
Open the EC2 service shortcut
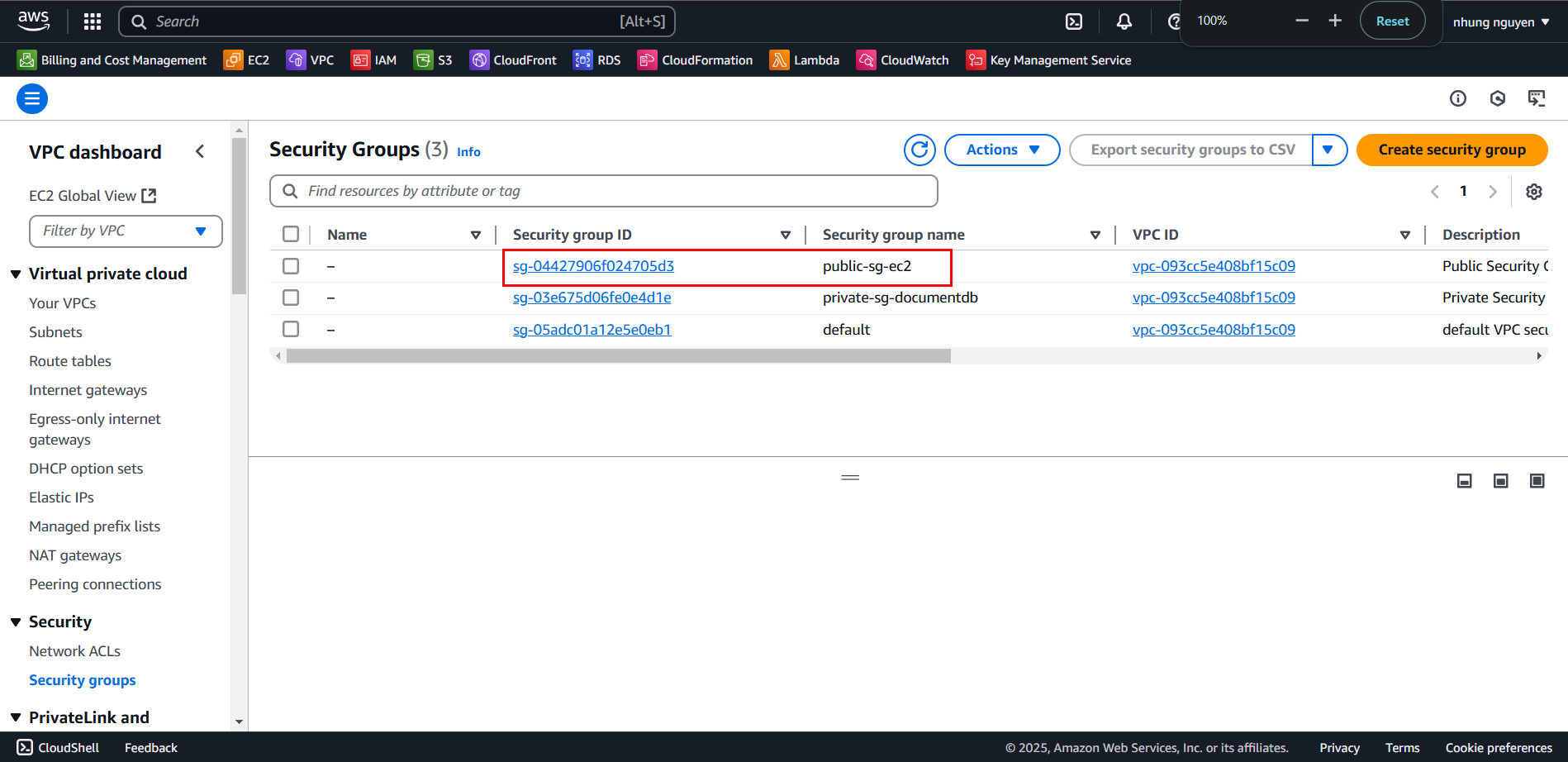click(x=247, y=60)
